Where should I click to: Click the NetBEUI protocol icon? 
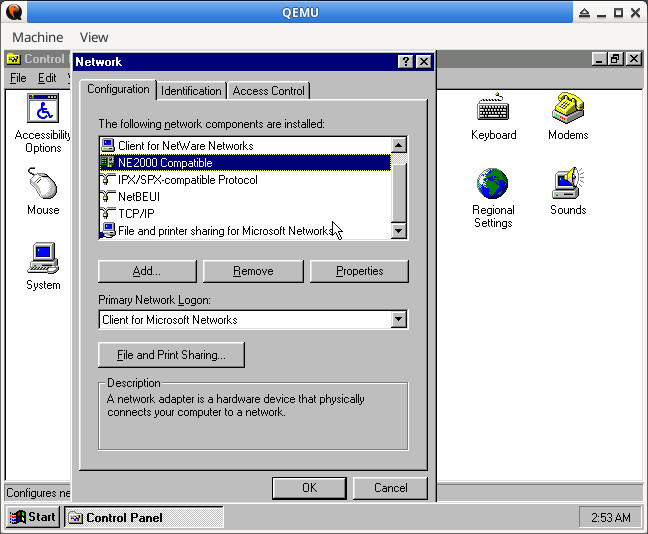108,196
